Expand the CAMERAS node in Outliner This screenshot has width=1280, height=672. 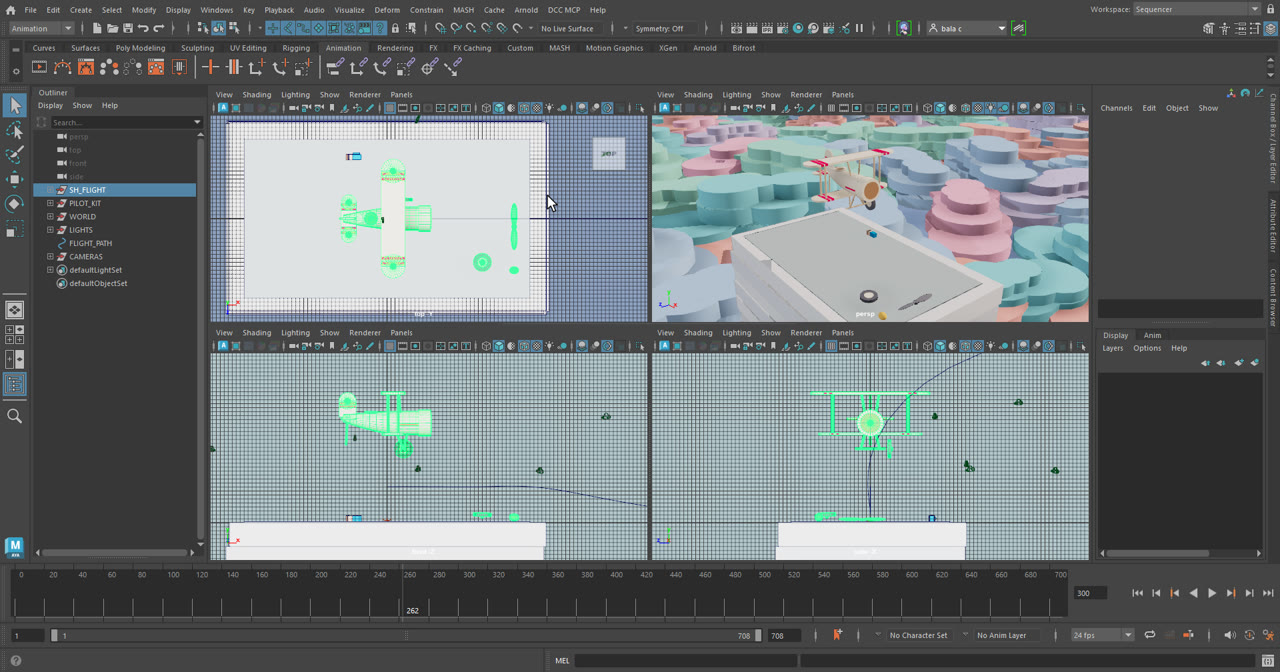coord(50,256)
